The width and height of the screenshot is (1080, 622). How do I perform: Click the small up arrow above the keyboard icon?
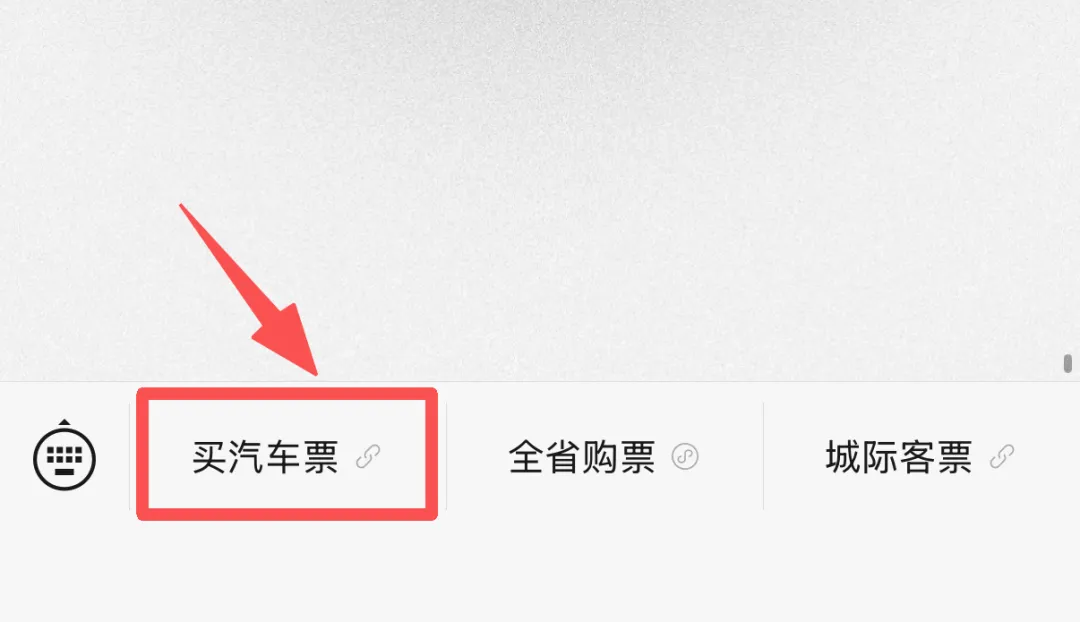pos(64,422)
